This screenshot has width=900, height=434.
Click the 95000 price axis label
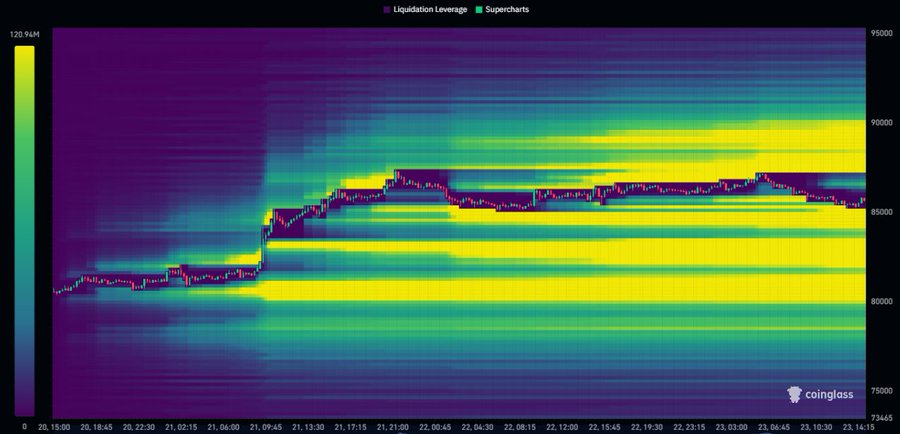[x=881, y=33]
